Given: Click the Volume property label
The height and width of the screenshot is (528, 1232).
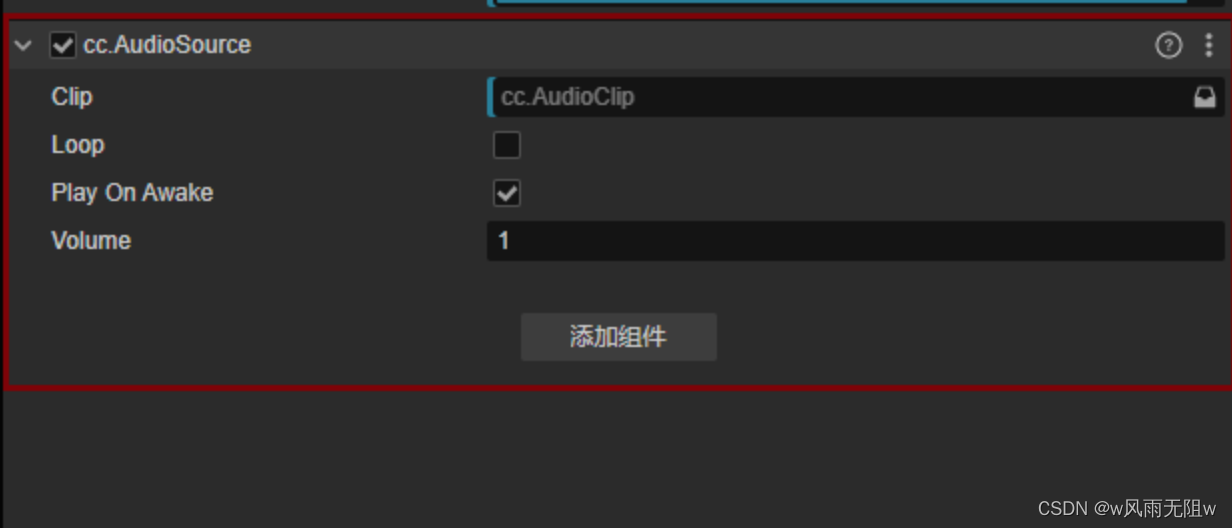Looking at the screenshot, I should click(x=91, y=241).
